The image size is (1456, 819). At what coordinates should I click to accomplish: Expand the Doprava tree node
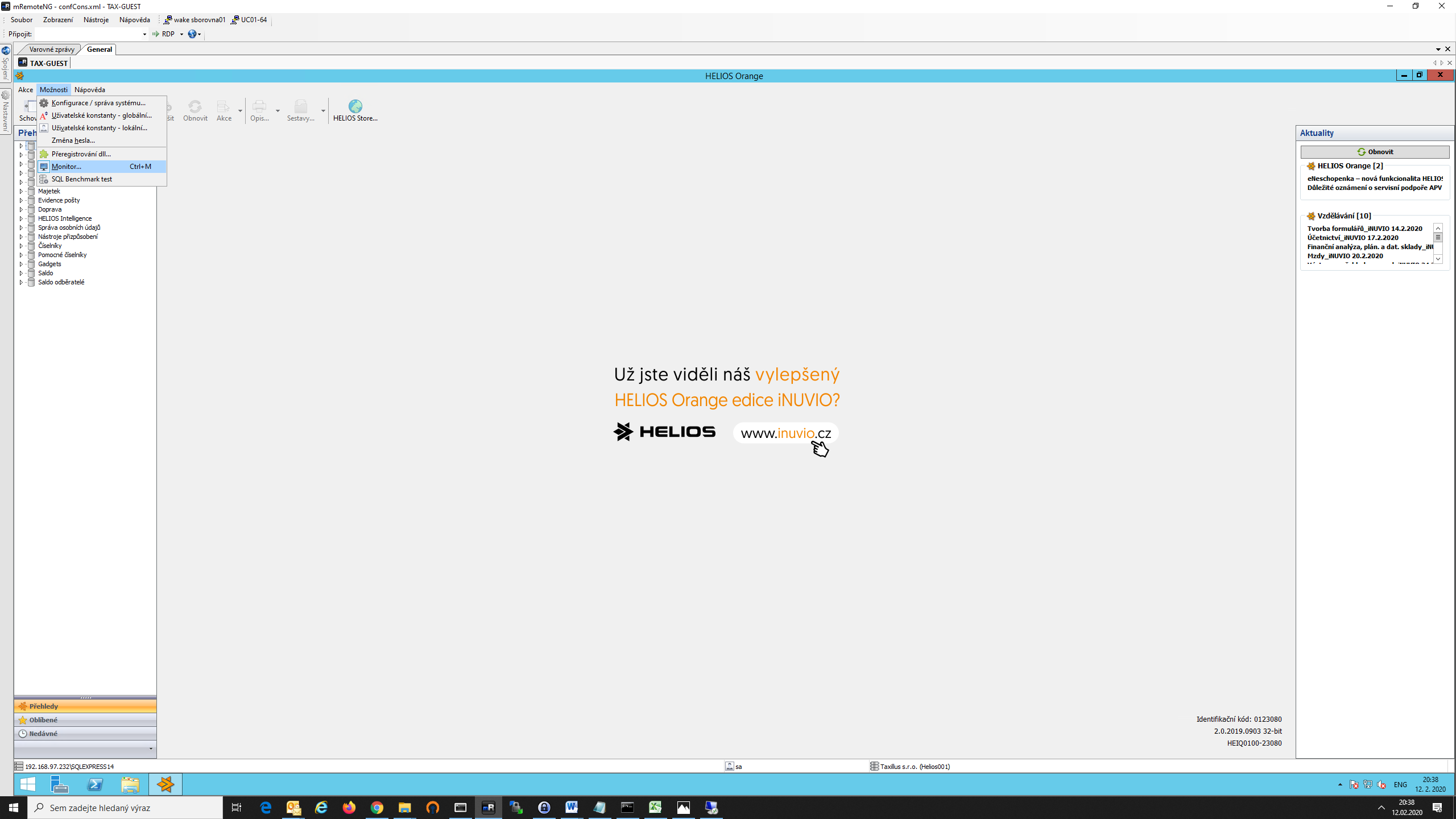coord(21,210)
